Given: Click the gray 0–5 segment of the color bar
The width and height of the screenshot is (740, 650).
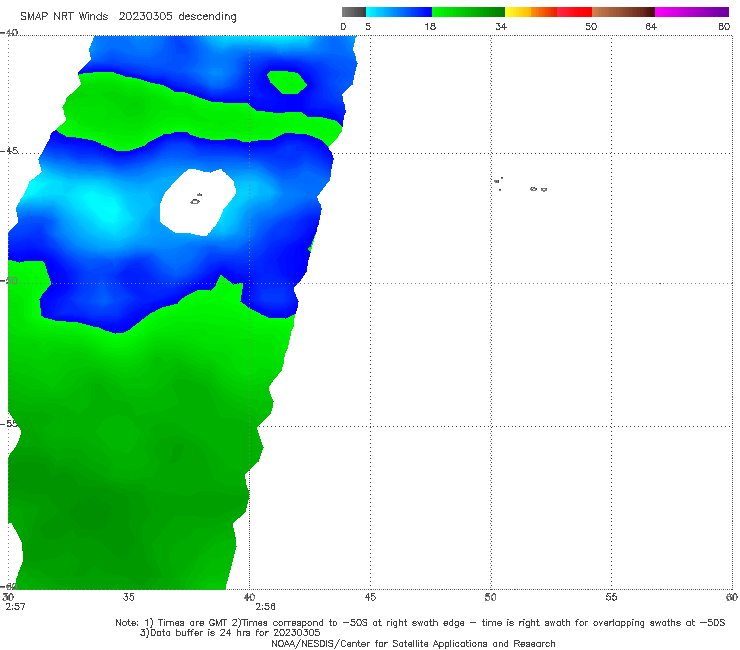Looking at the screenshot, I should click(354, 12).
